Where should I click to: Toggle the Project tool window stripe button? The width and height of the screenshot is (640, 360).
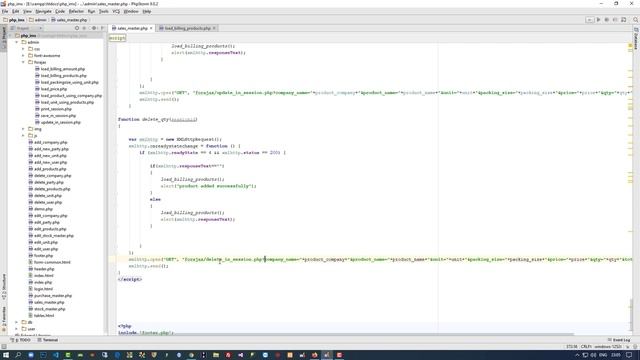pyautogui.click(x=4, y=38)
